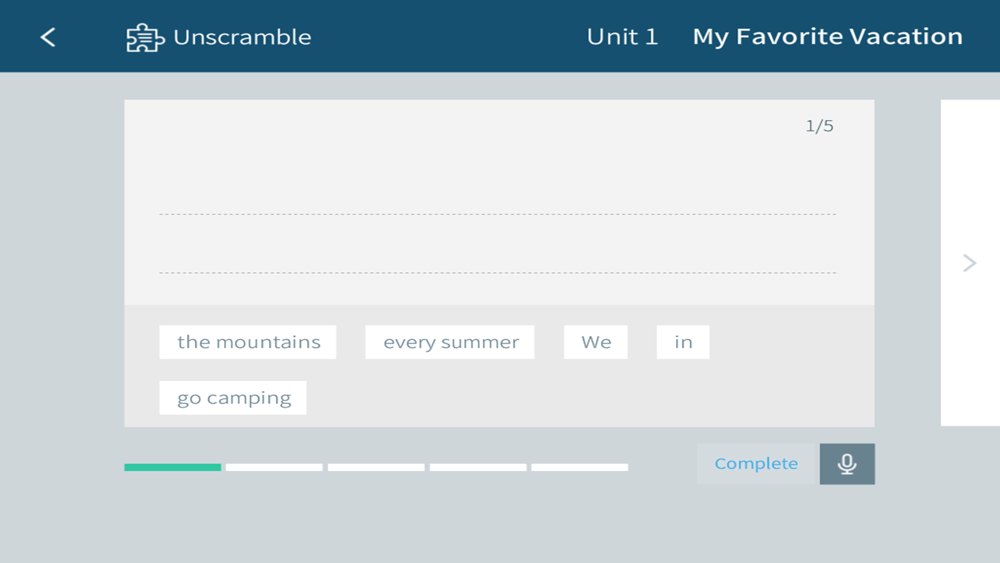Pick the "We" word tile
This screenshot has width=1000, height=563.
596,342
